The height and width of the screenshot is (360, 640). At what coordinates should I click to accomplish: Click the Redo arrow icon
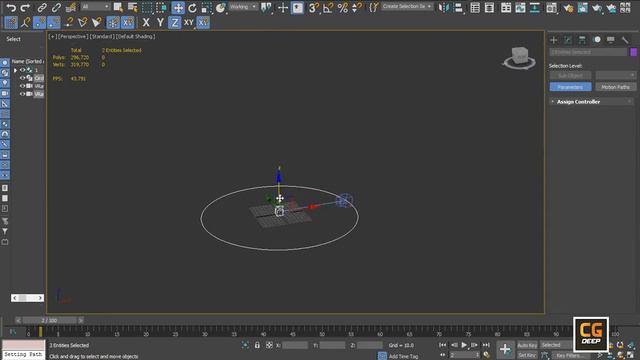tap(25, 7)
